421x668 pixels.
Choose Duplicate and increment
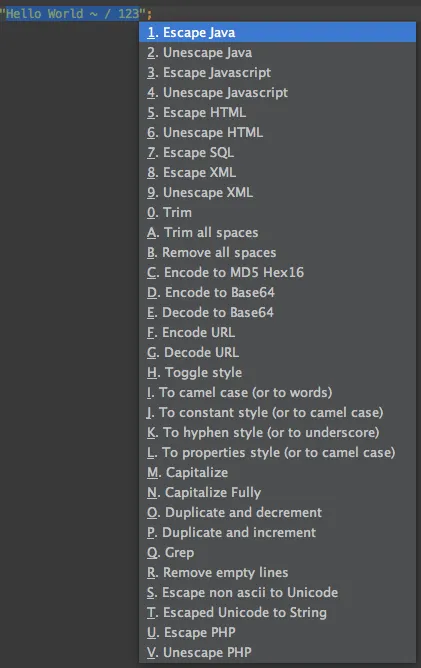click(x=277, y=533)
